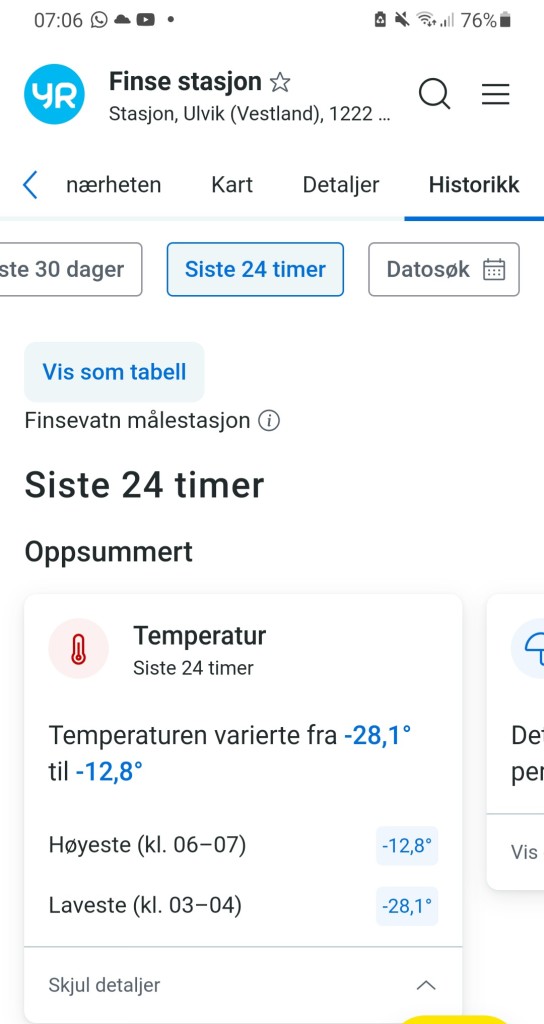The image size is (544, 1024).
Task: Tap the red thermometer icon
Action: coord(78,648)
